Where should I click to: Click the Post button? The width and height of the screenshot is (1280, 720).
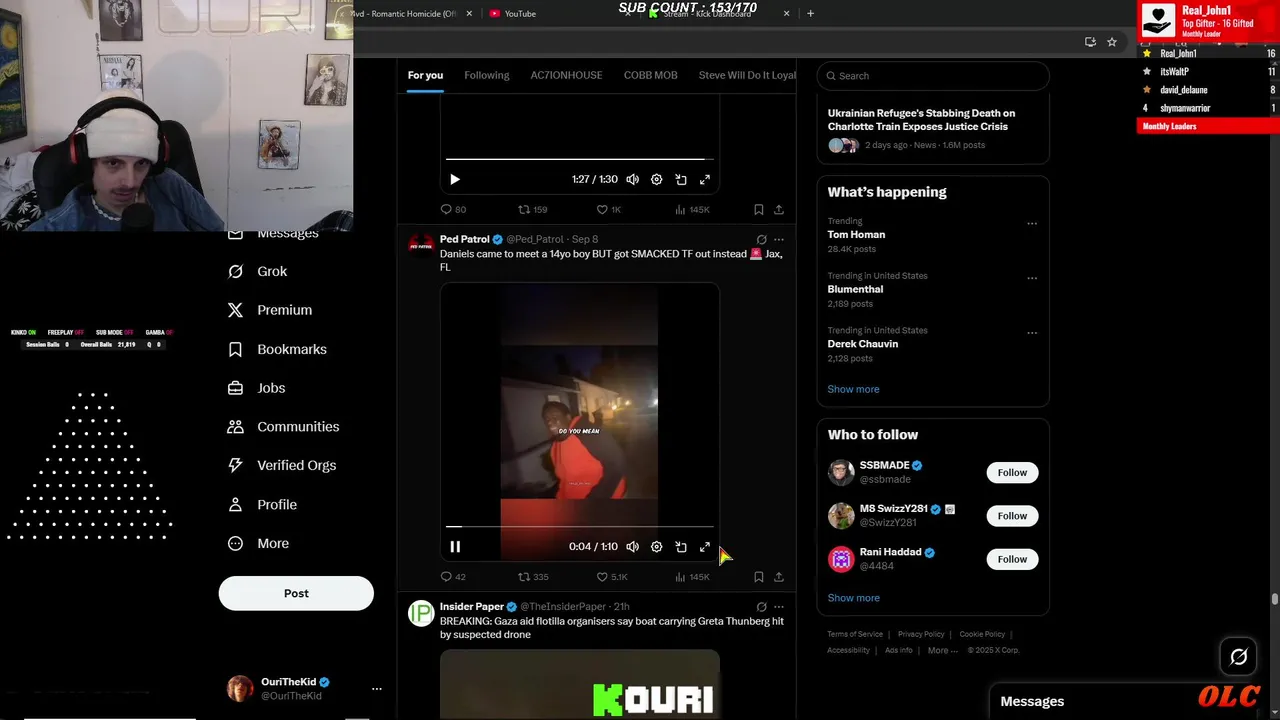pyautogui.click(x=296, y=593)
